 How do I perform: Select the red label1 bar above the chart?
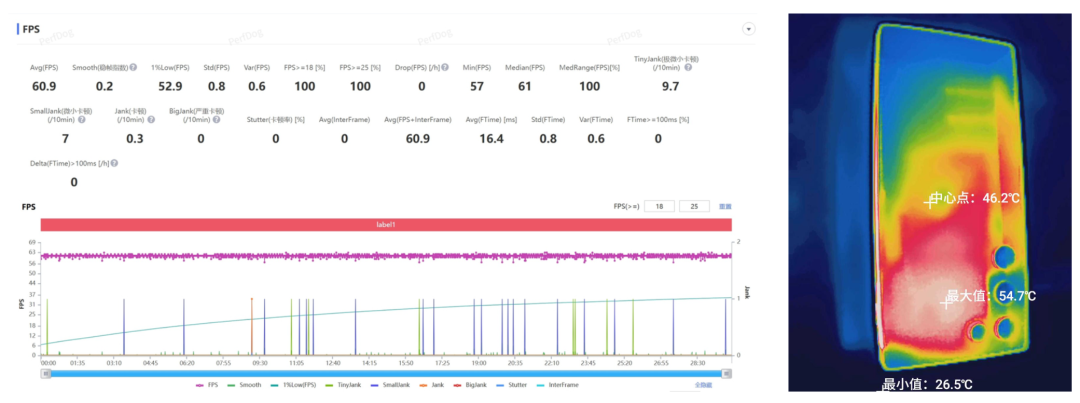point(386,225)
